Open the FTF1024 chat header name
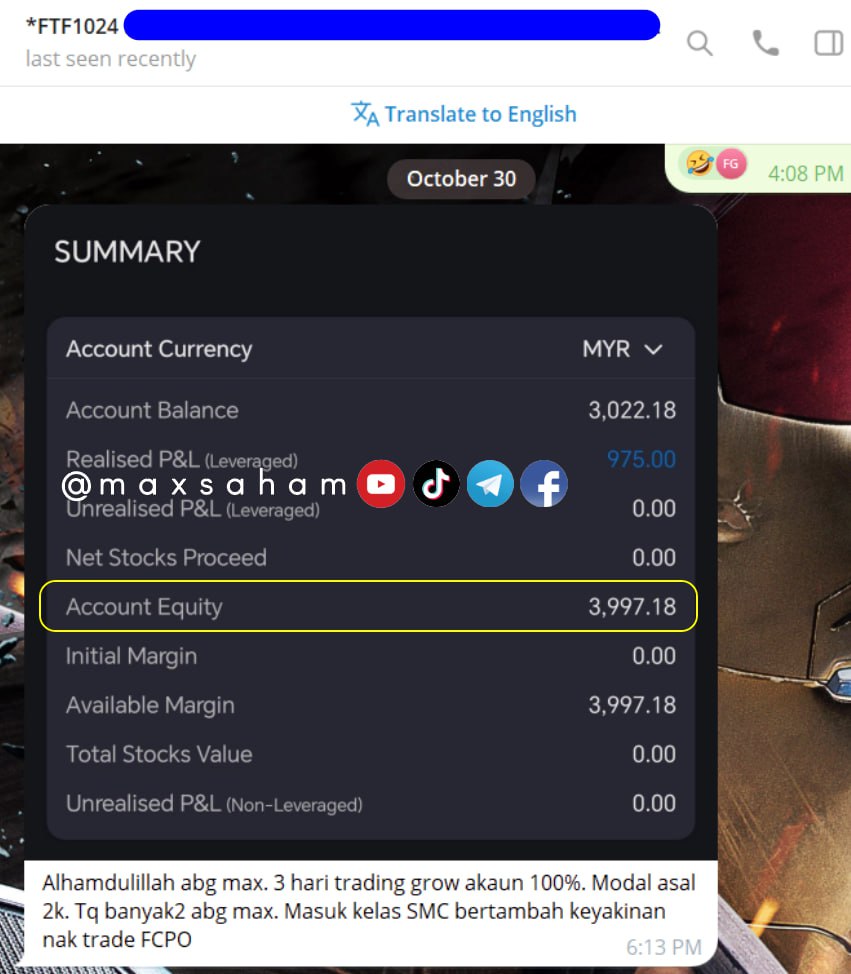This screenshot has width=851, height=974. [72, 27]
